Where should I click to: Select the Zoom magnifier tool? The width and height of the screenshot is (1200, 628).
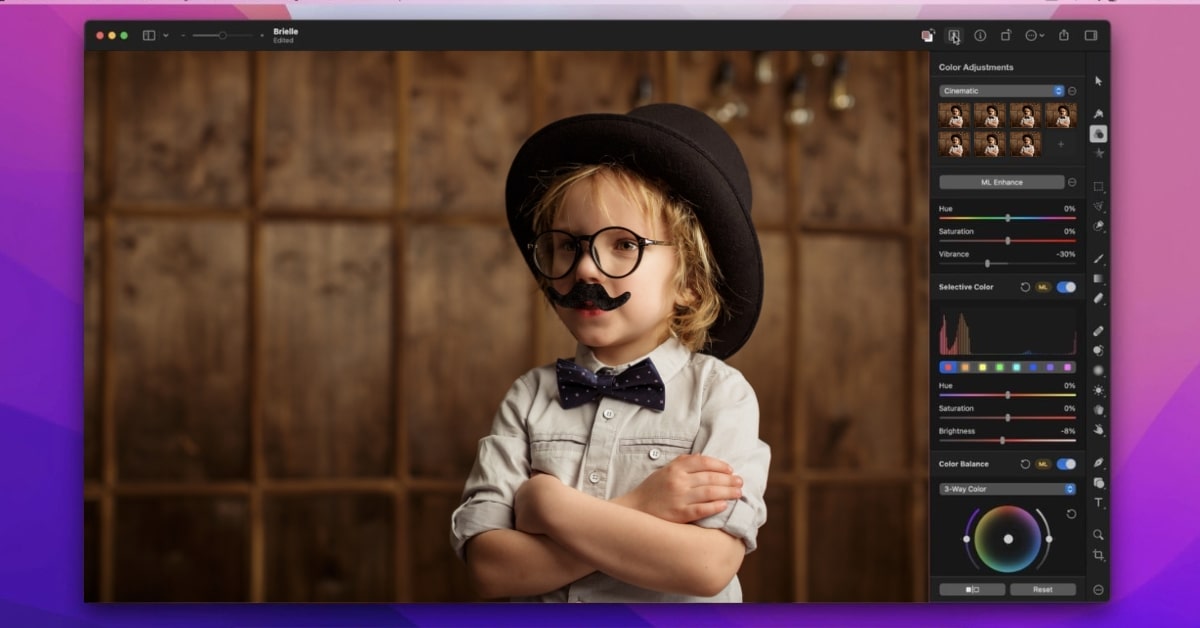tap(1098, 535)
